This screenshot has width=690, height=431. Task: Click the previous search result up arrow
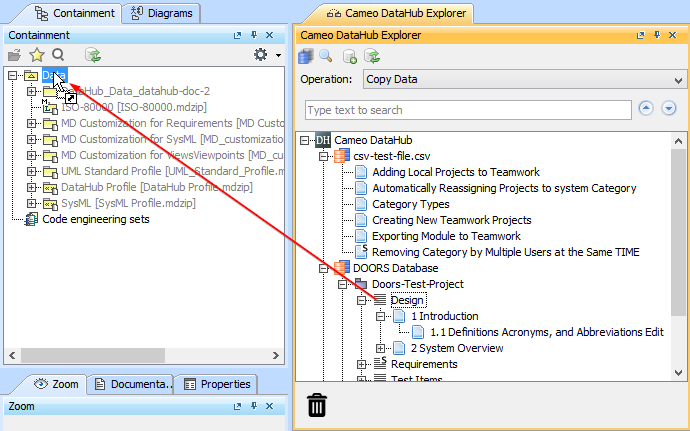point(646,108)
